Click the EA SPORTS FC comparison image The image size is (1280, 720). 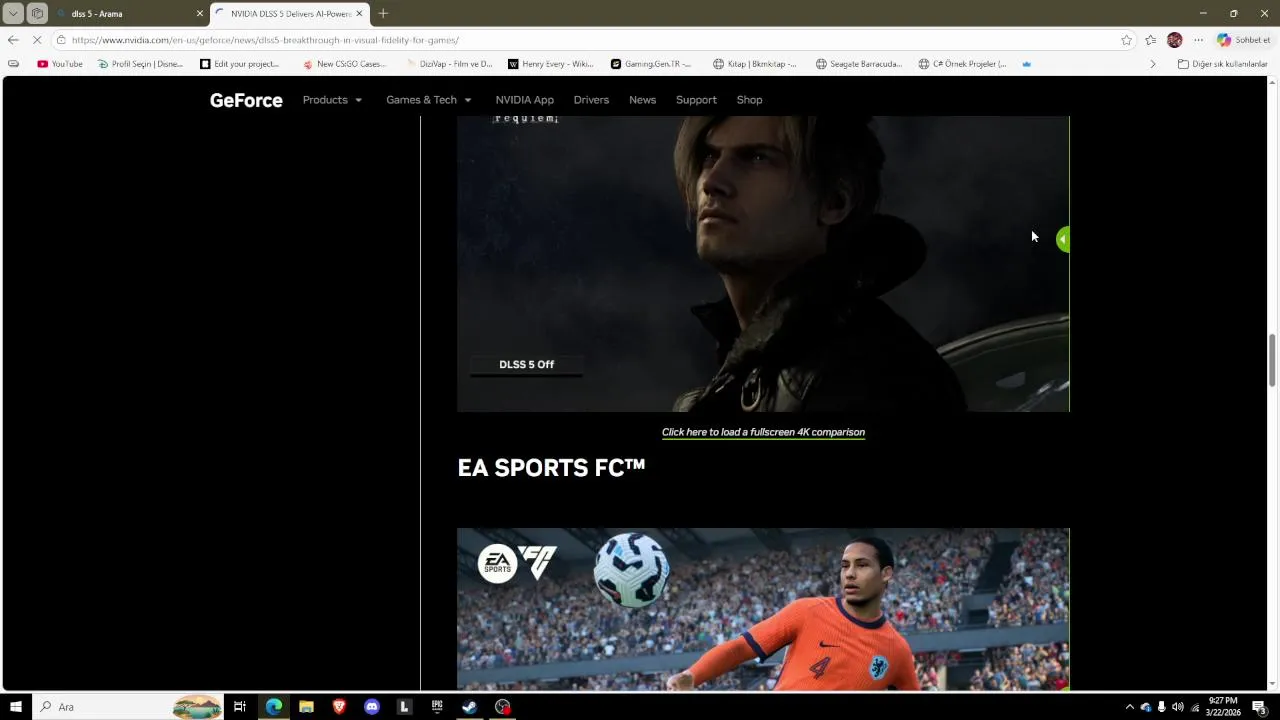pos(763,609)
